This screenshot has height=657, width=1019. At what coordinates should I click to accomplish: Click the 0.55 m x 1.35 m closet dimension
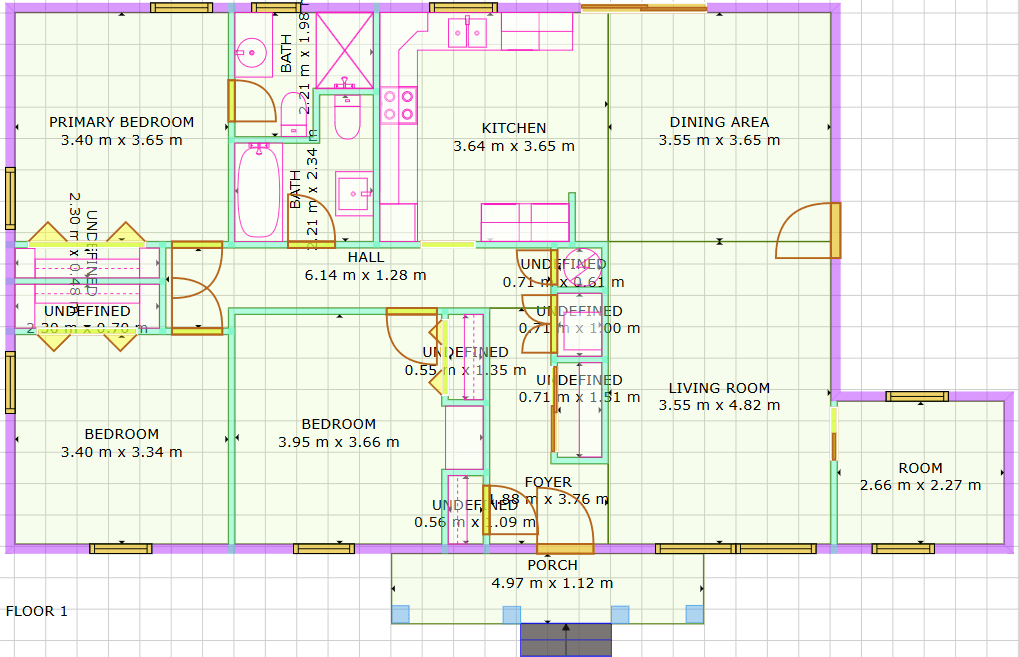(465, 370)
